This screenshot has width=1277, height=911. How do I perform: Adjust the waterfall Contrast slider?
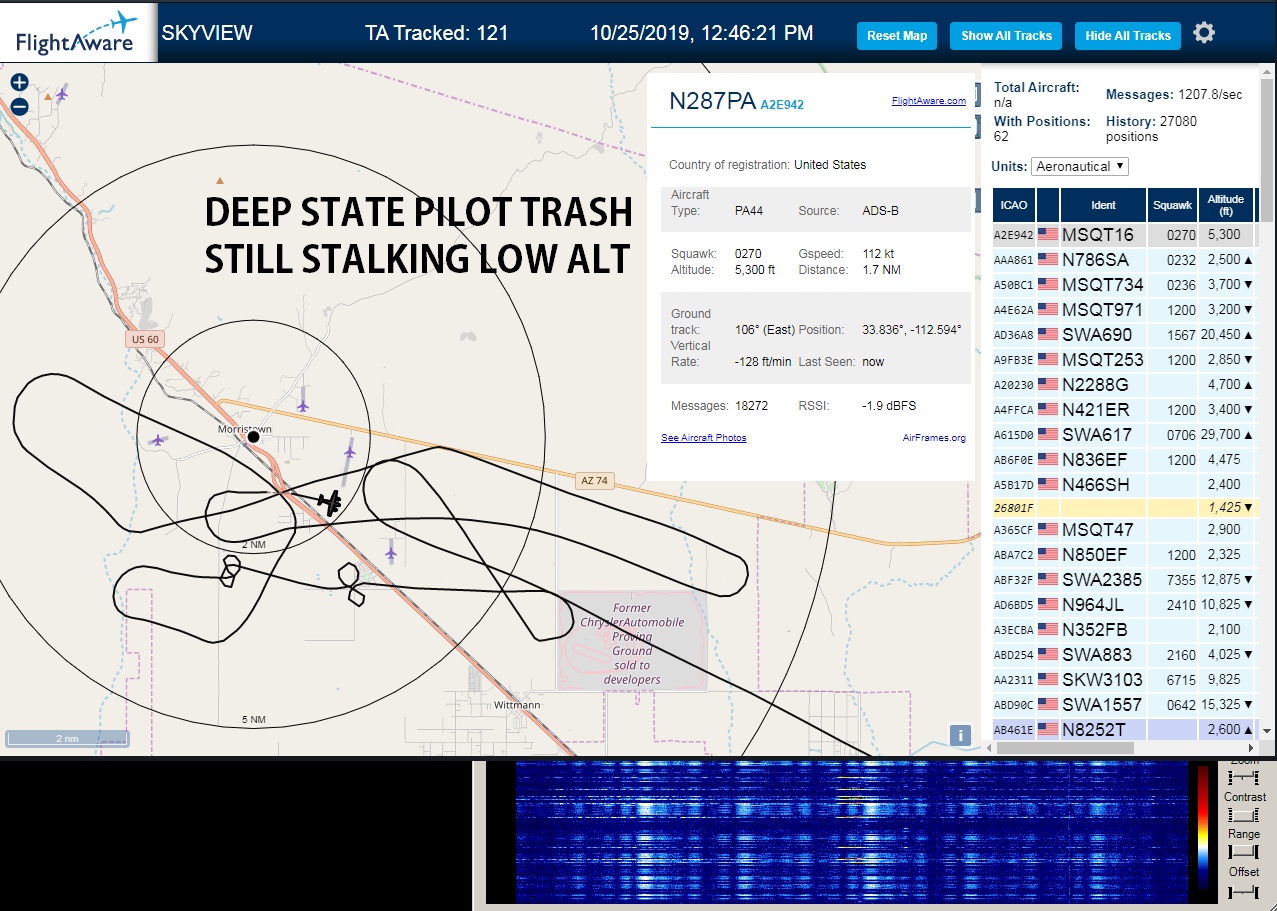tap(1243, 815)
